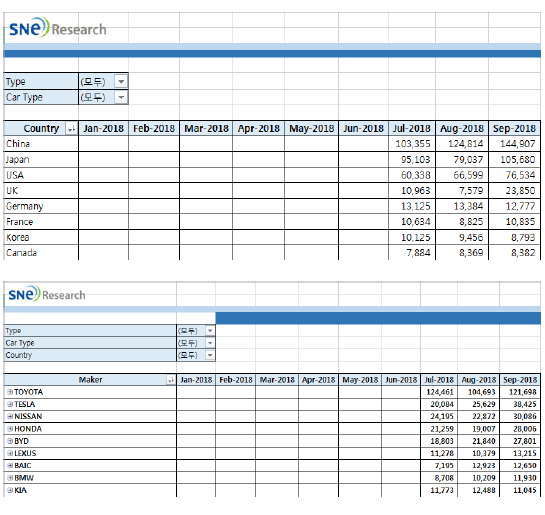This screenshot has height=515, width=545.
Task: Open the Car Type filter dropdown in upper table
Action: (x=121, y=97)
